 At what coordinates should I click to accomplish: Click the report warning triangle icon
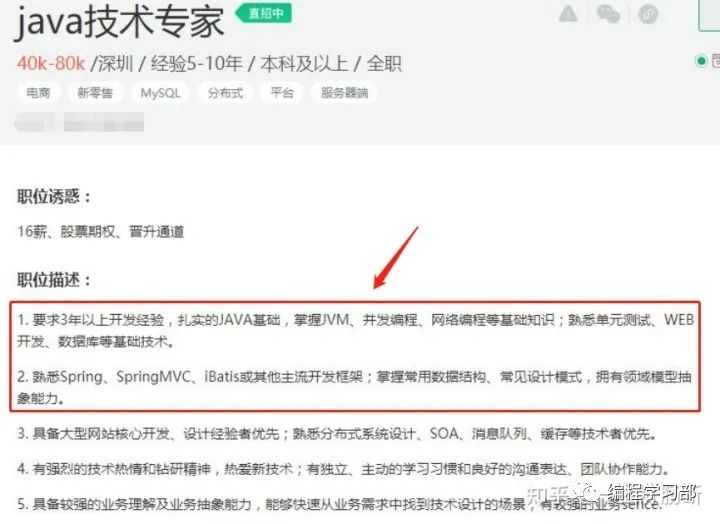click(568, 13)
